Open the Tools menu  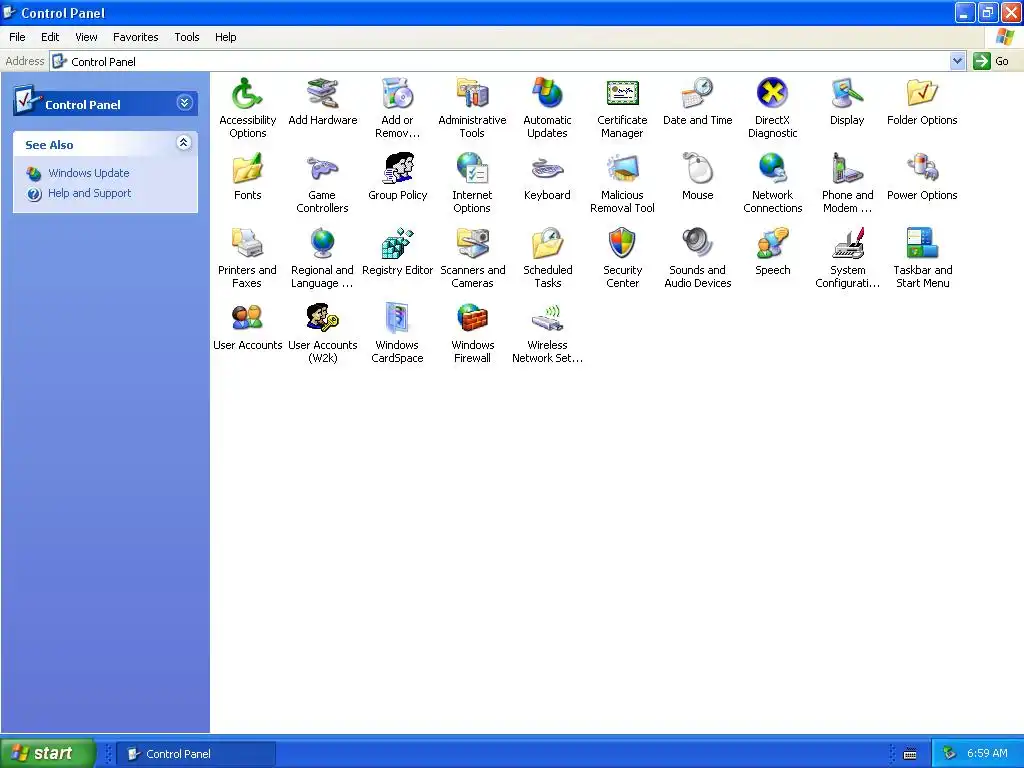click(x=187, y=37)
